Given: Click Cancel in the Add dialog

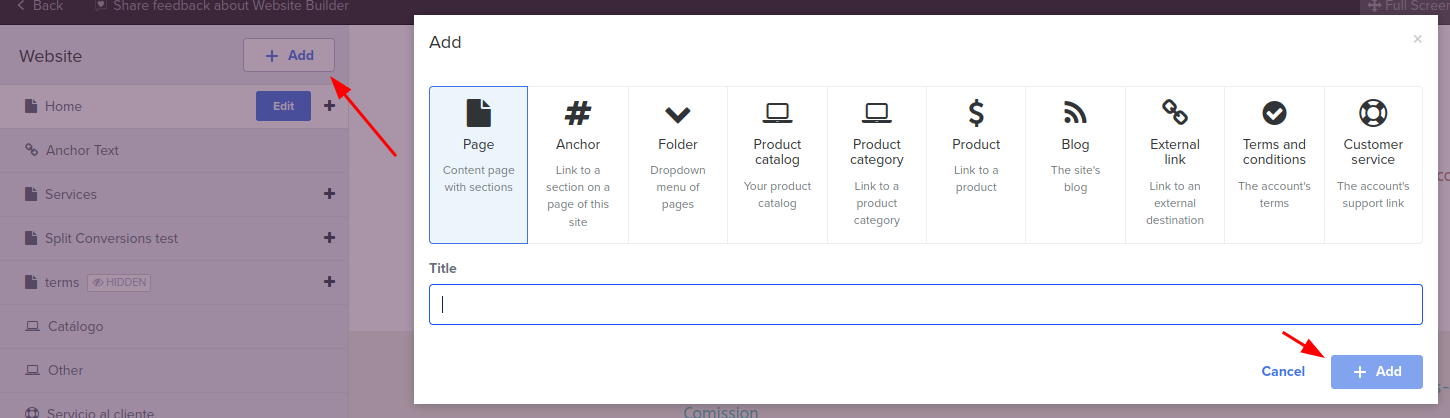Looking at the screenshot, I should click(1283, 371).
